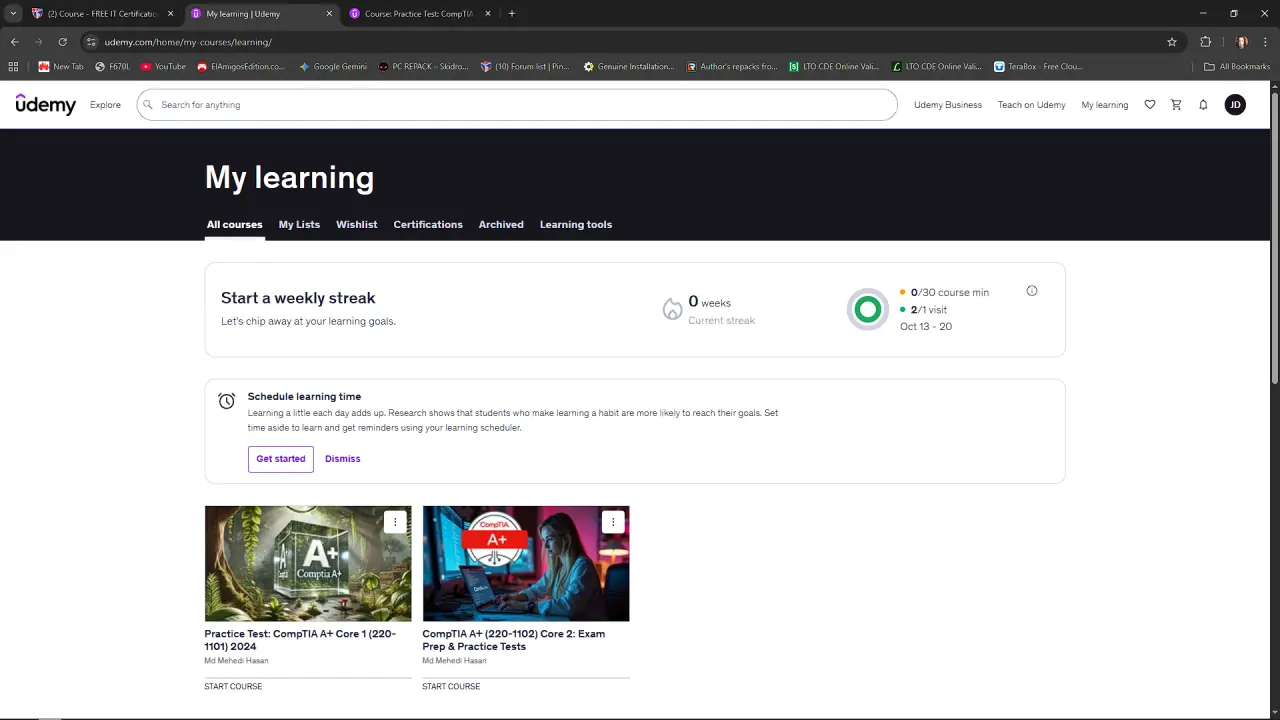1280x720 pixels.
Task: Switch to the Archived tab
Action: click(501, 225)
